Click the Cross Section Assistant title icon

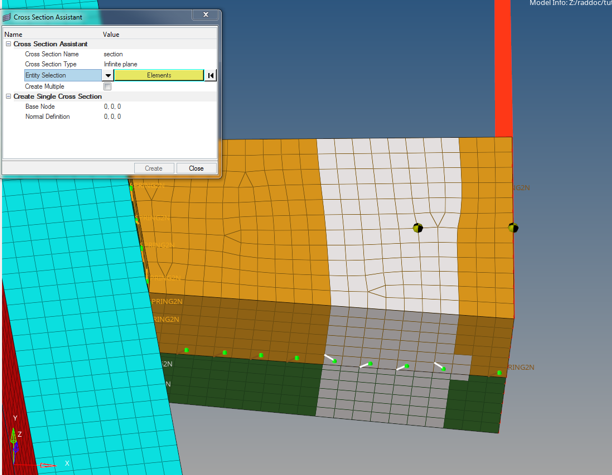coord(7,16)
